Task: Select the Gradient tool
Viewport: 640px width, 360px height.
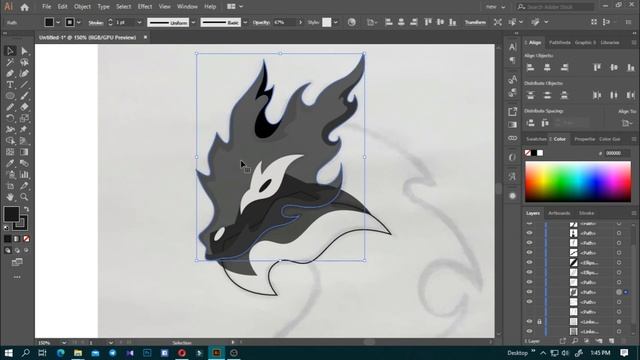Action: pyautogui.click(x=24, y=152)
